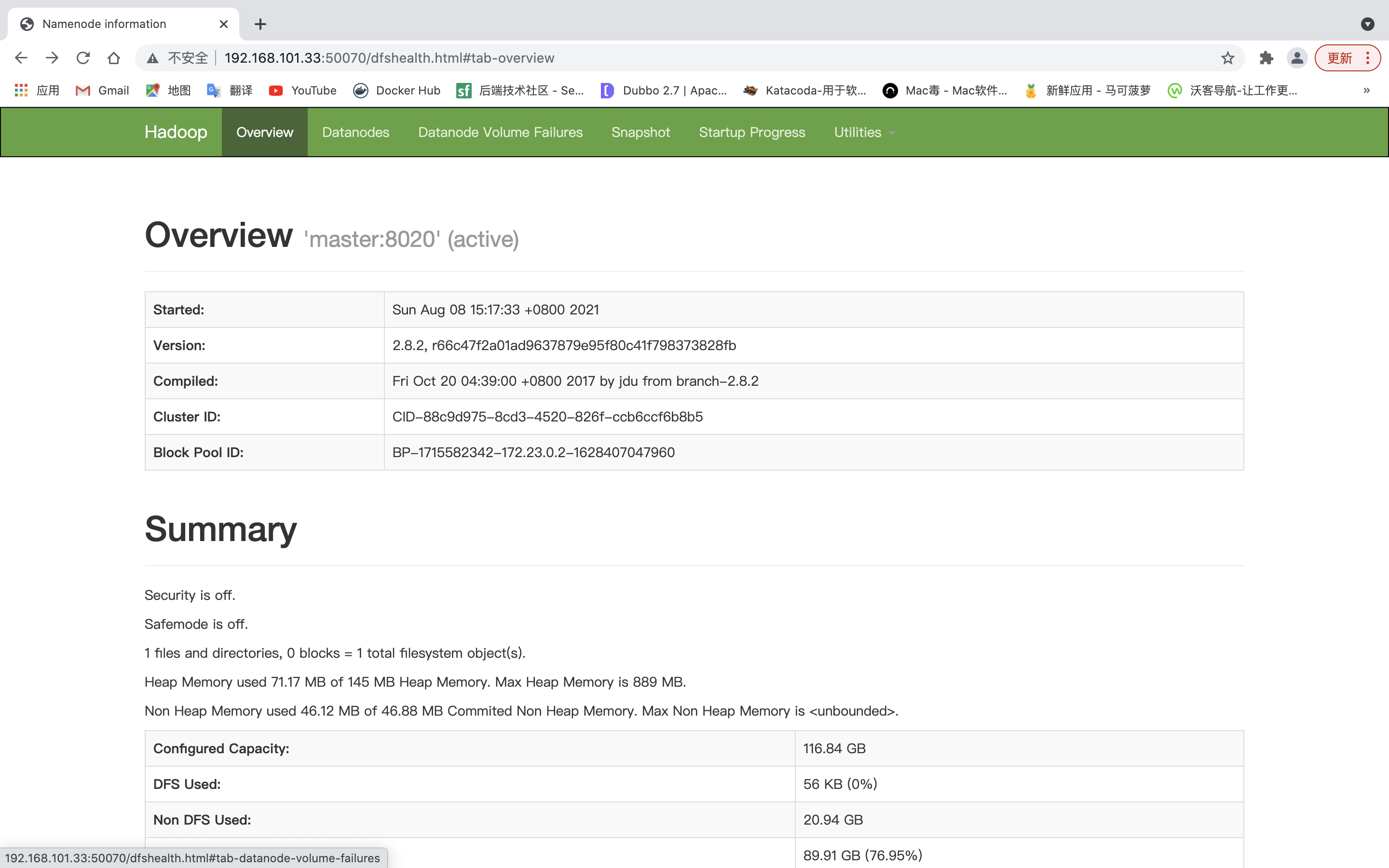Click the not-secure warning icon

152,58
